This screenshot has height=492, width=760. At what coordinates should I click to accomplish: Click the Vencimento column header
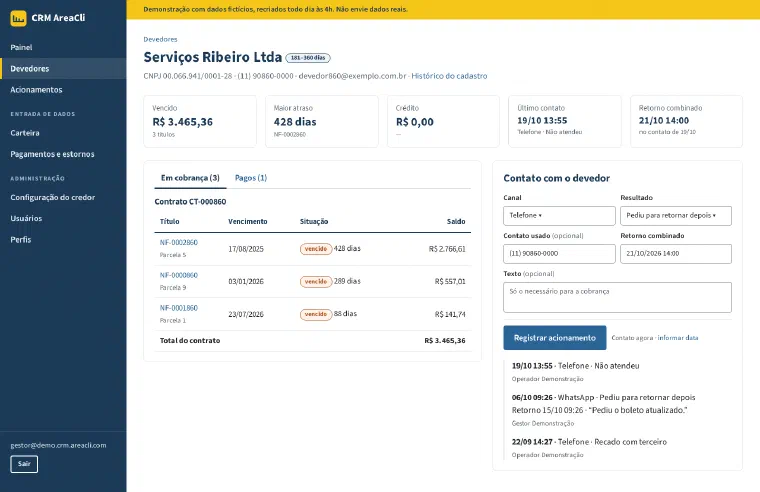coord(248,222)
